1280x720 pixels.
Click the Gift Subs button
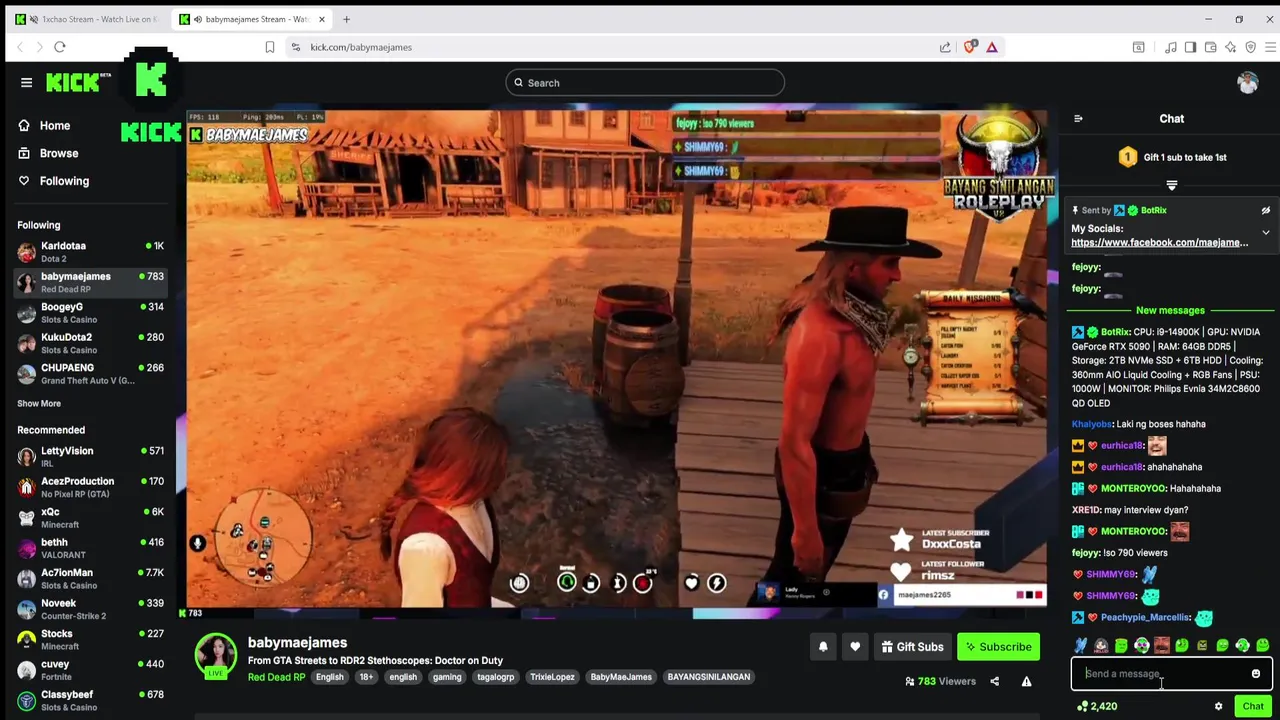pyautogui.click(x=911, y=647)
